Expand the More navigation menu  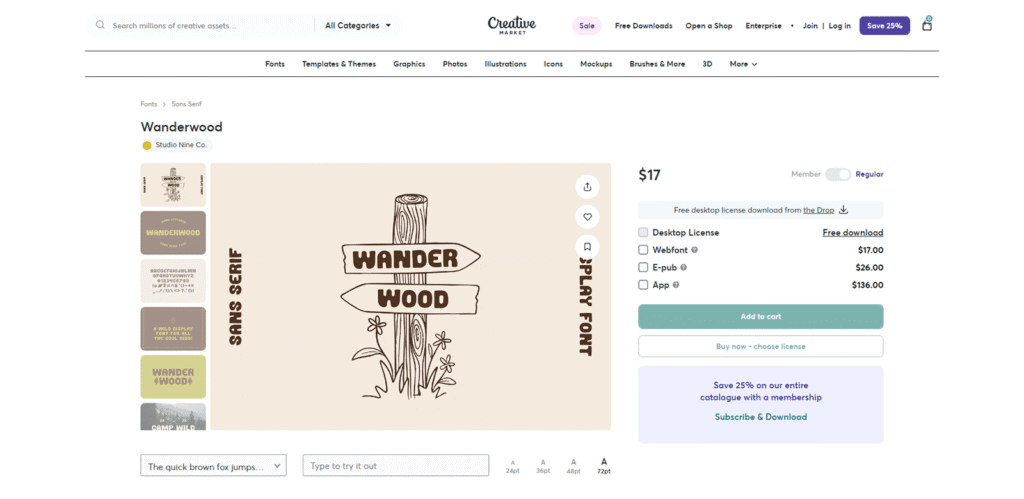743,64
